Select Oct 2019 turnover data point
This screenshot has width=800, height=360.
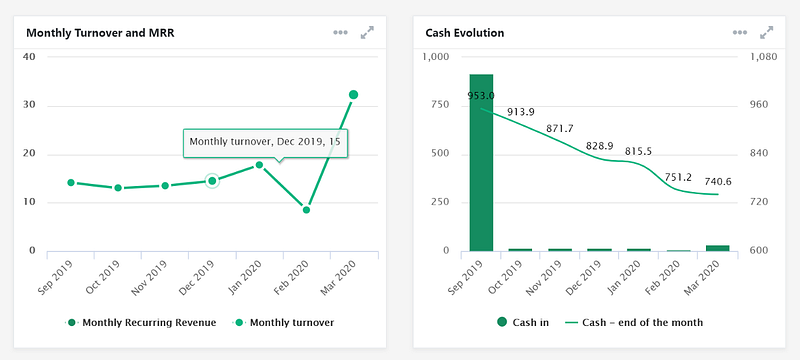click(x=118, y=188)
